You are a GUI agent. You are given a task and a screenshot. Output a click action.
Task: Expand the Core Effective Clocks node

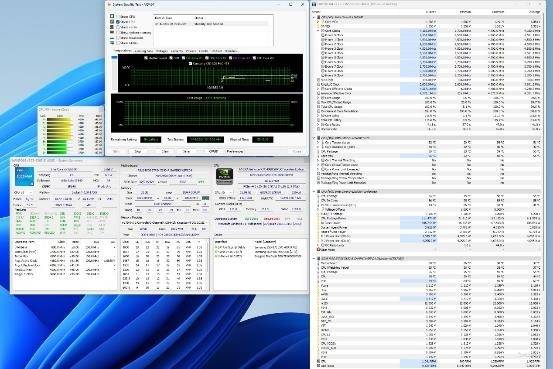click(318, 89)
